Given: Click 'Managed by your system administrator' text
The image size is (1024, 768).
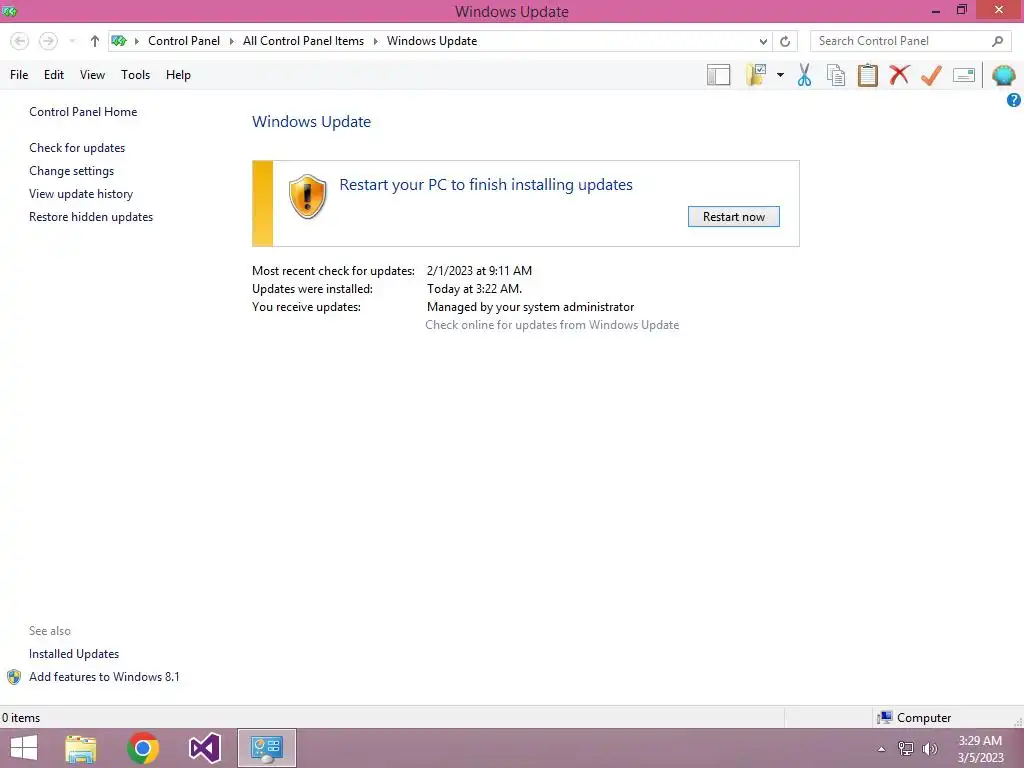Looking at the screenshot, I should [530, 307].
